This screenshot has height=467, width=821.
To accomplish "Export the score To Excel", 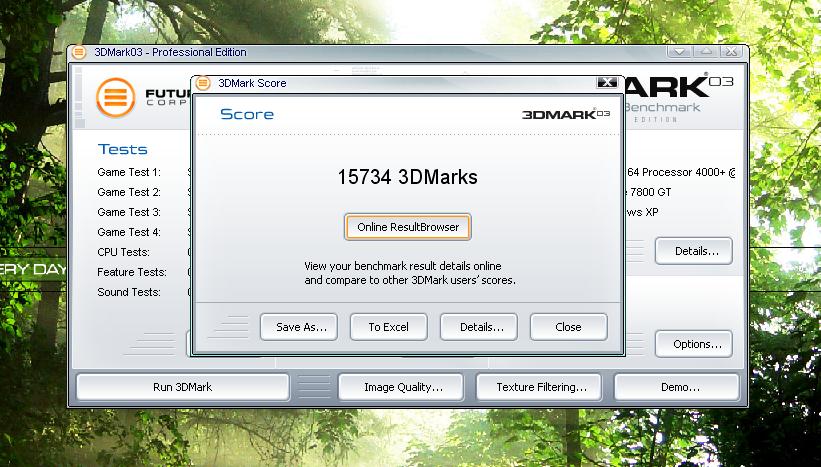I will pos(389,327).
